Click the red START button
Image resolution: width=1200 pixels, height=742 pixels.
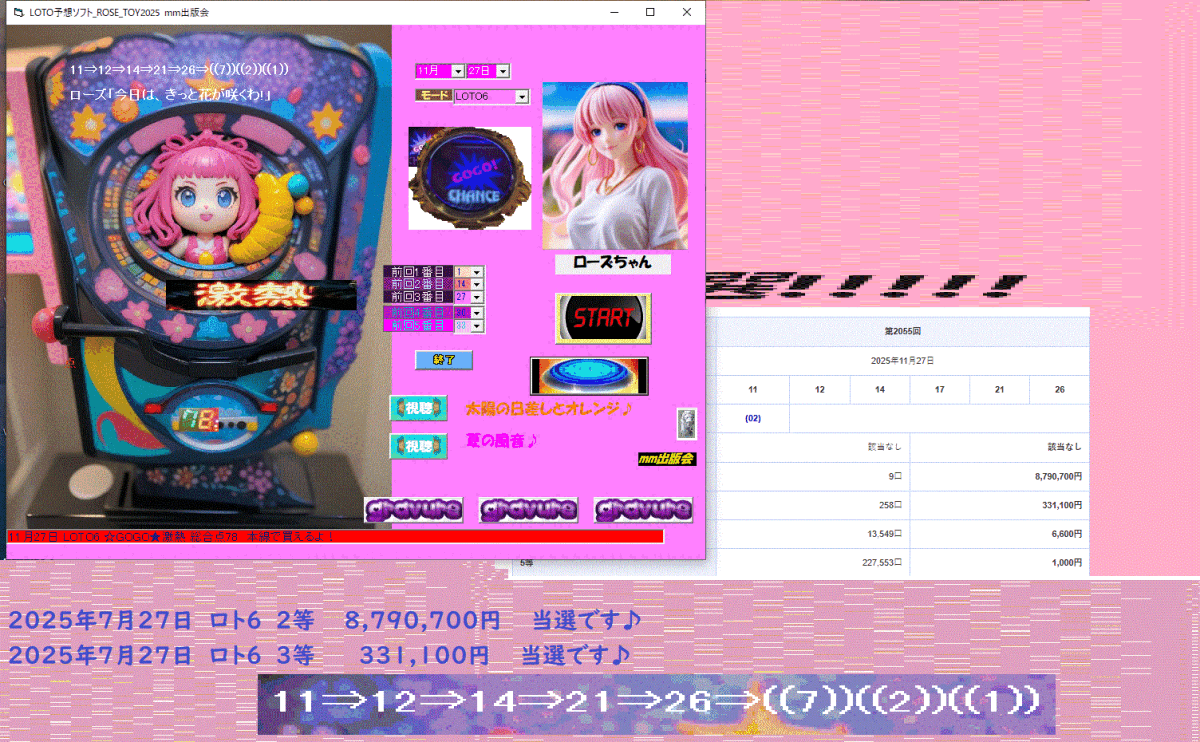602,319
